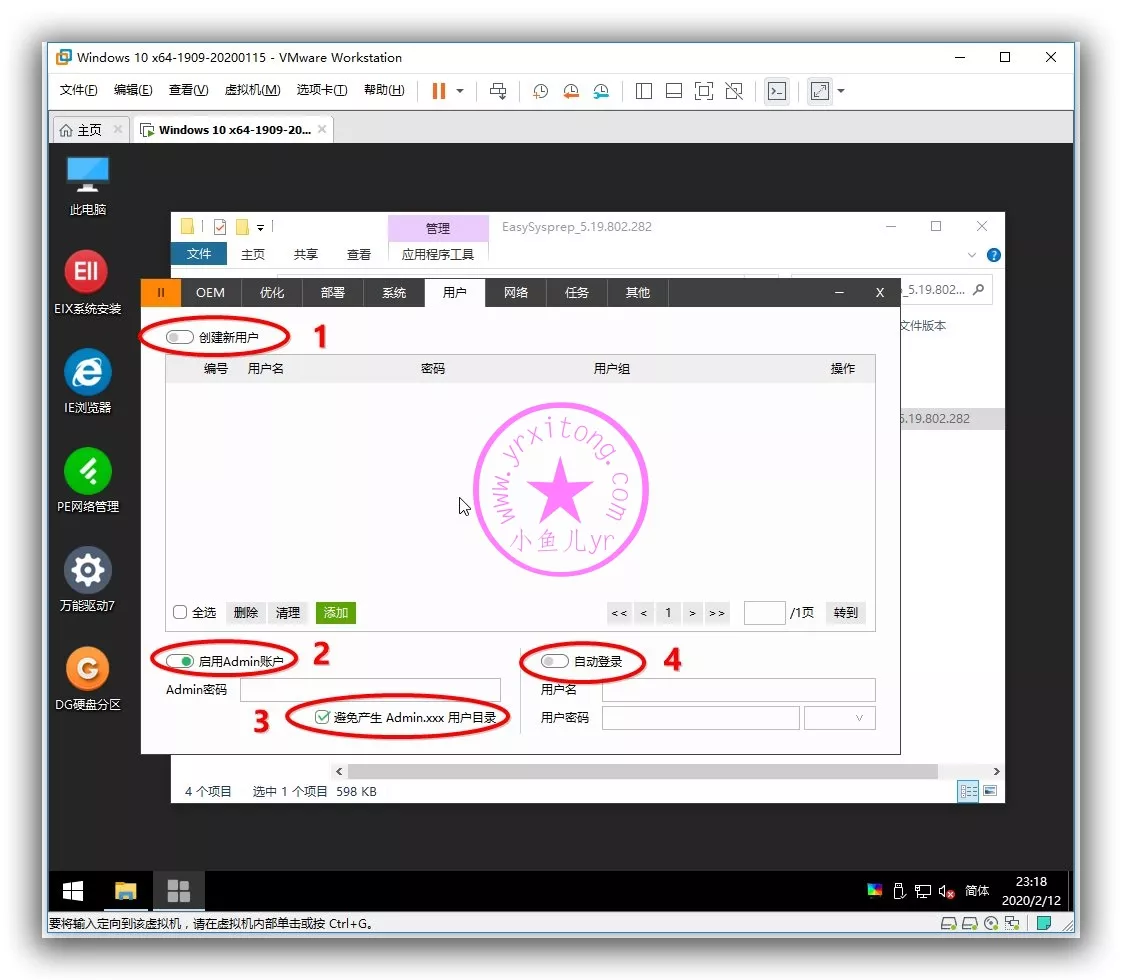
Task: Click the green 添加 button
Action: pyautogui.click(x=335, y=613)
